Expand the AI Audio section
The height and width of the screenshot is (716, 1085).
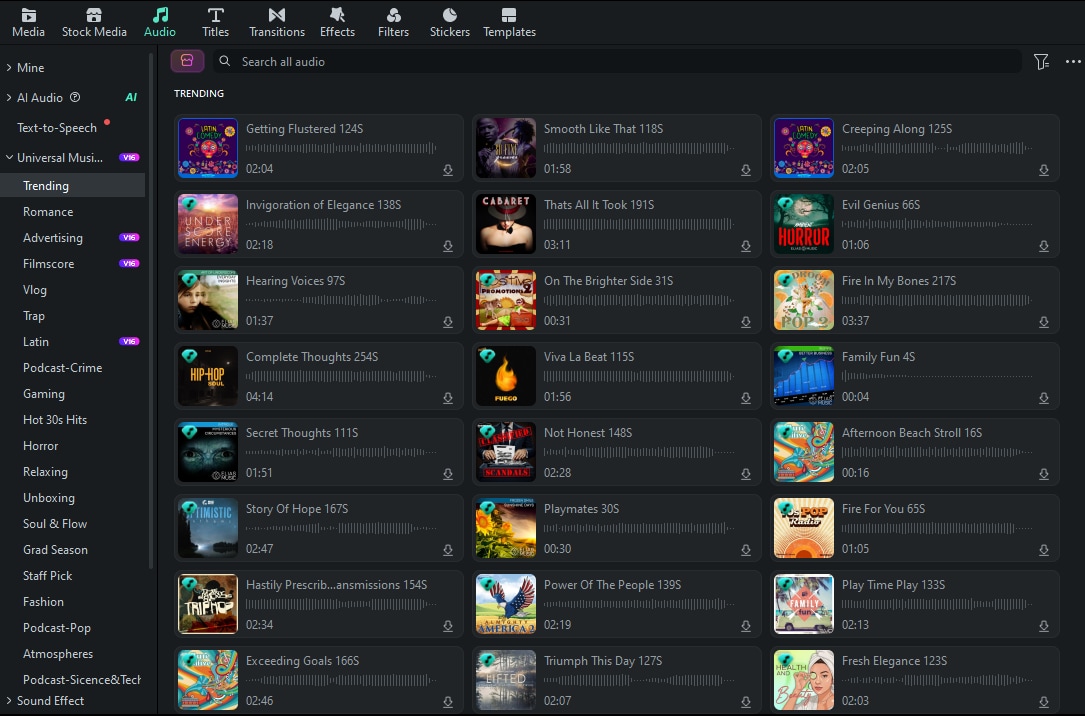(9, 98)
